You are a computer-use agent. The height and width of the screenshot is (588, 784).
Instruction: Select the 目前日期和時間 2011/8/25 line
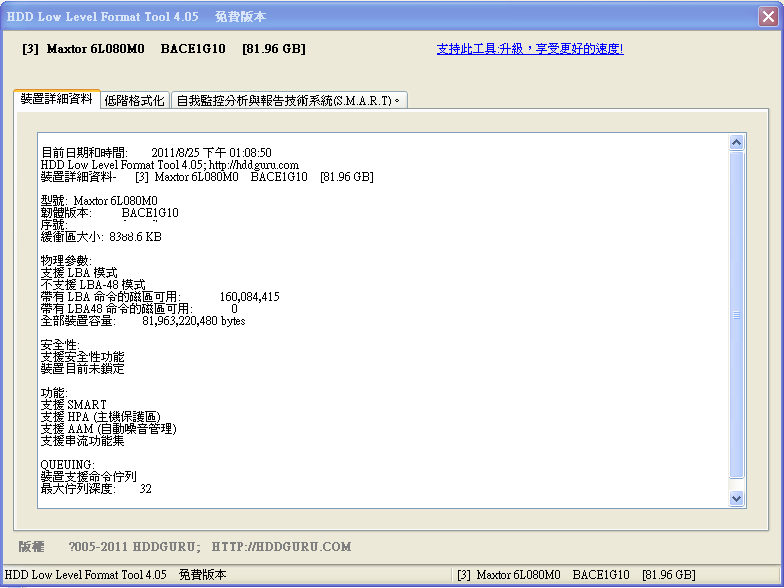[156, 152]
